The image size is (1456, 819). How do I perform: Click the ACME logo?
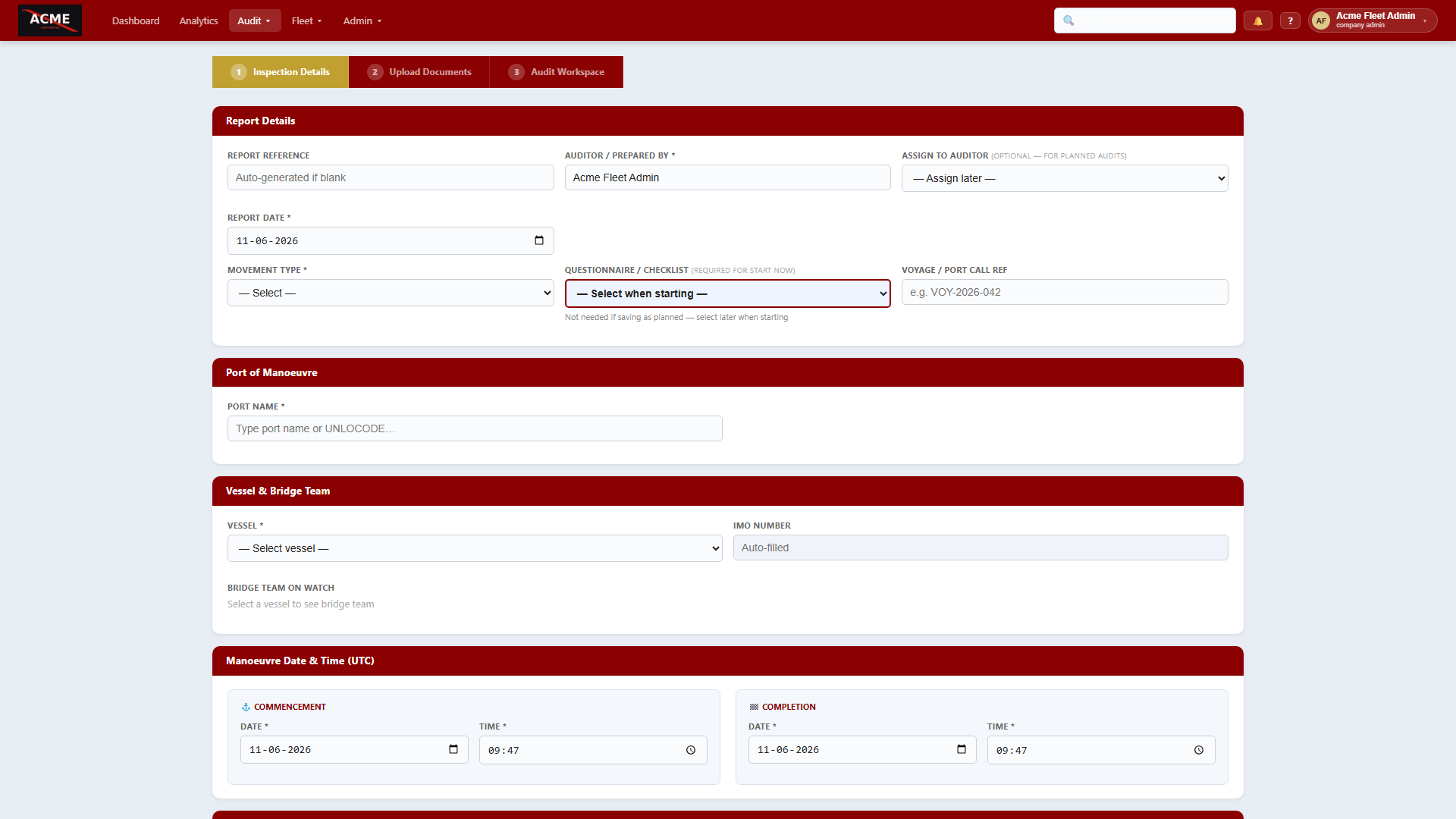(50, 20)
